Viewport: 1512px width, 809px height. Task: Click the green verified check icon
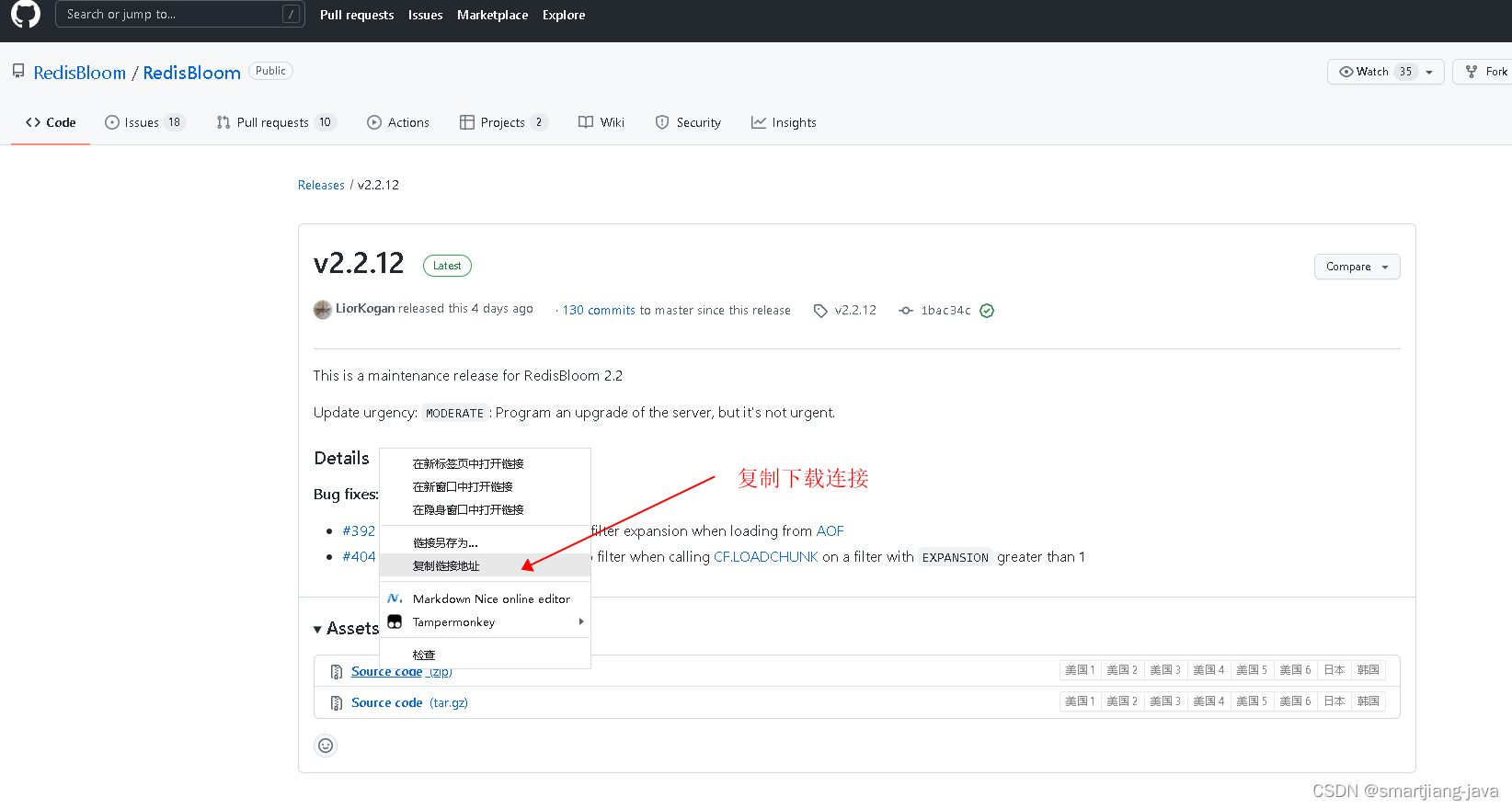click(987, 311)
